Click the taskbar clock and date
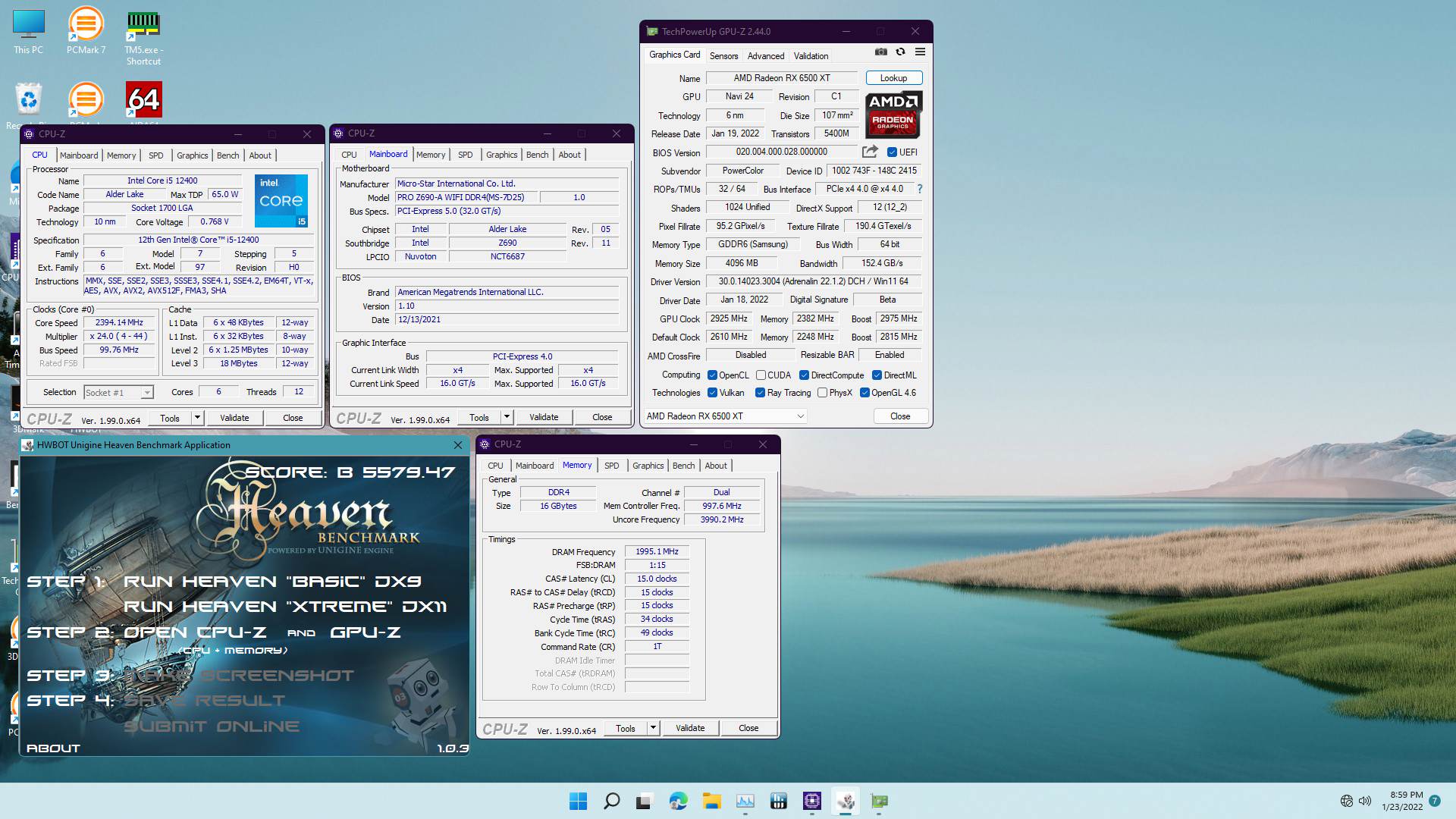The height and width of the screenshot is (819, 1456). (1401, 801)
